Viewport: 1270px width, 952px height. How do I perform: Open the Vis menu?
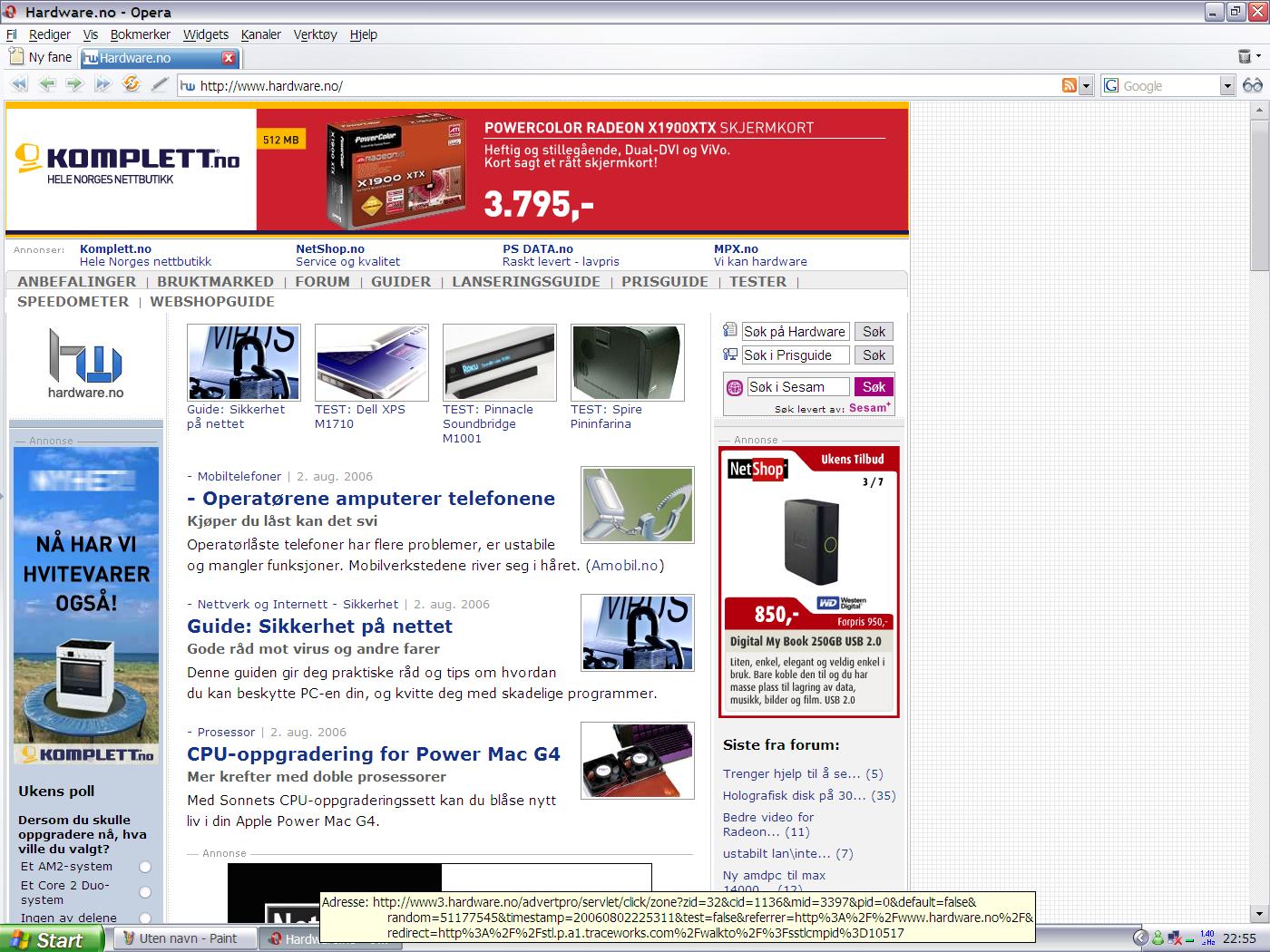[x=91, y=34]
